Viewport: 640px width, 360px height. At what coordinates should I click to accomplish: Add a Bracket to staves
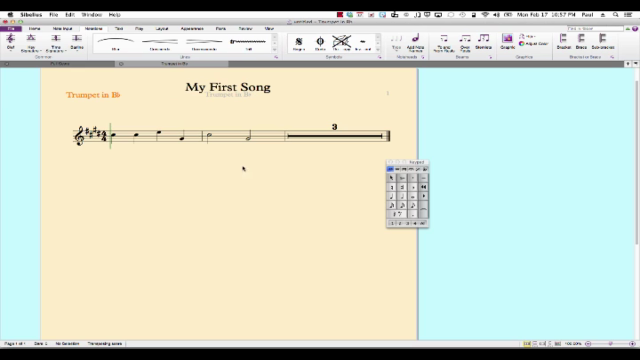point(564,42)
